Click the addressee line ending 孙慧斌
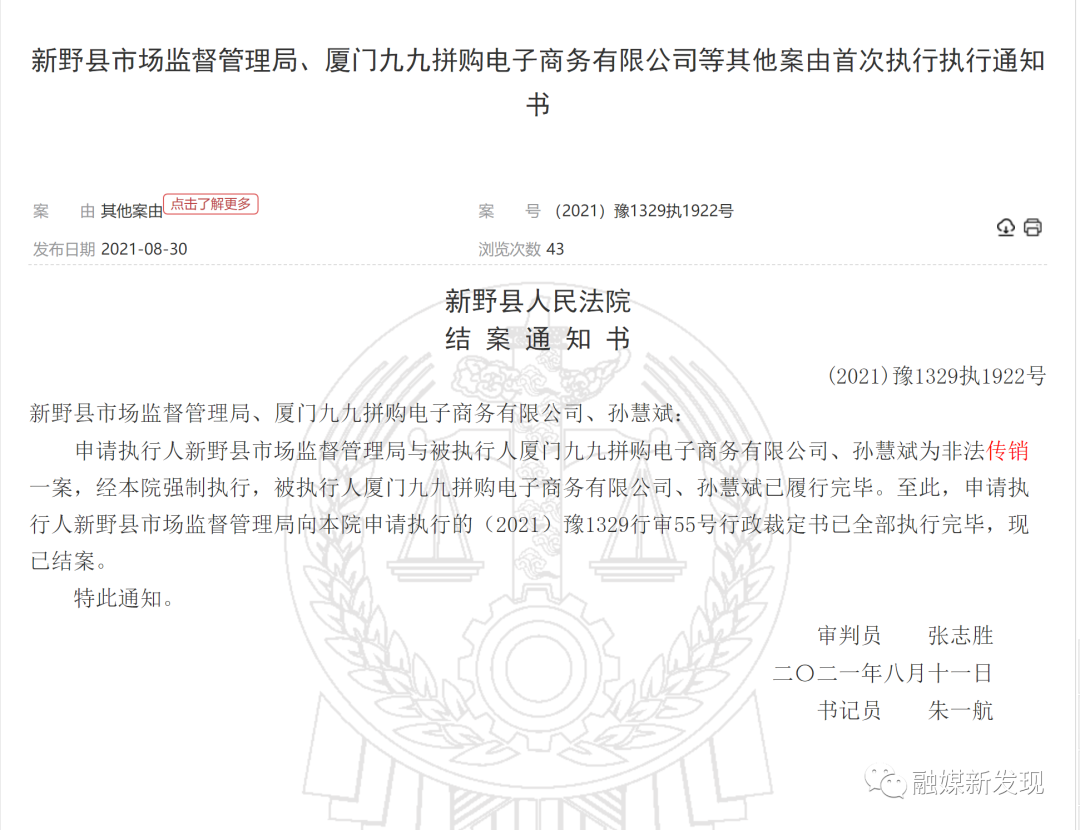Screen dimensions: 1080x830 point(356,413)
